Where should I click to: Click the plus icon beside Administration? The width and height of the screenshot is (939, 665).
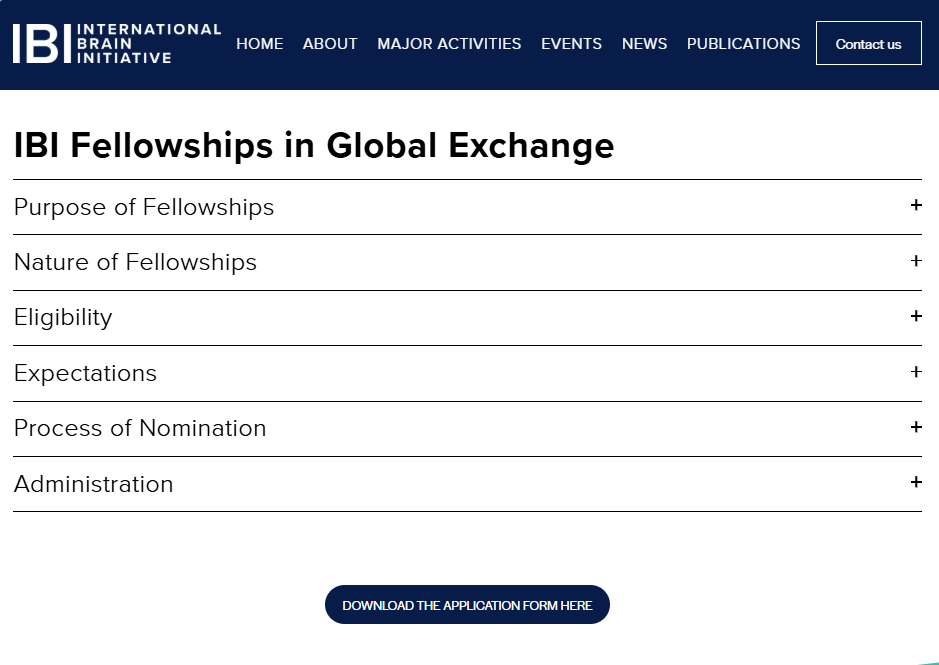tap(916, 482)
